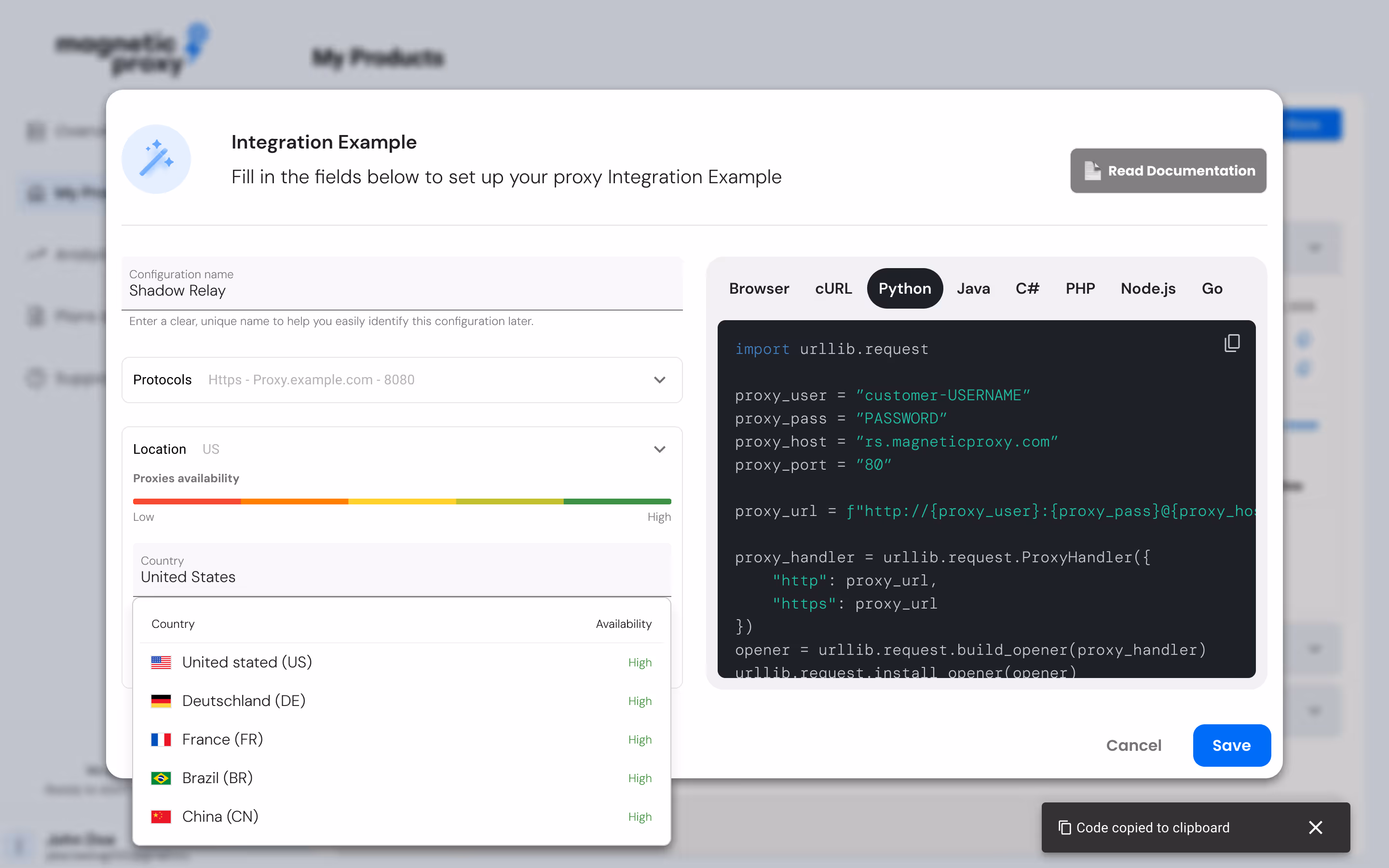Click the proxies availability color bar
The height and width of the screenshot is (868, 1389).
pos(402,502)
